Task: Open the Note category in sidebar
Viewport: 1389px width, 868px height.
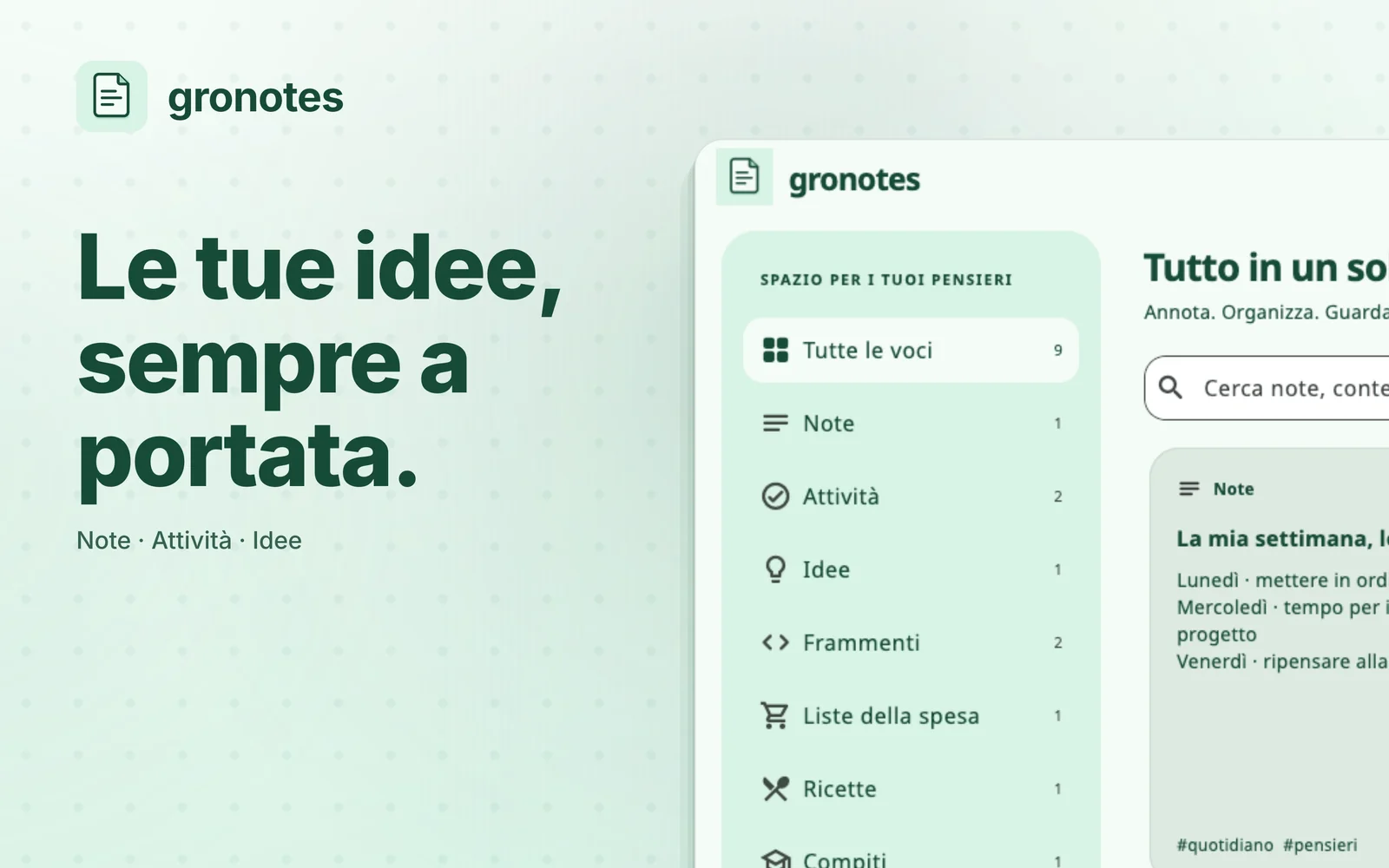Action: (x=911, y=423)
